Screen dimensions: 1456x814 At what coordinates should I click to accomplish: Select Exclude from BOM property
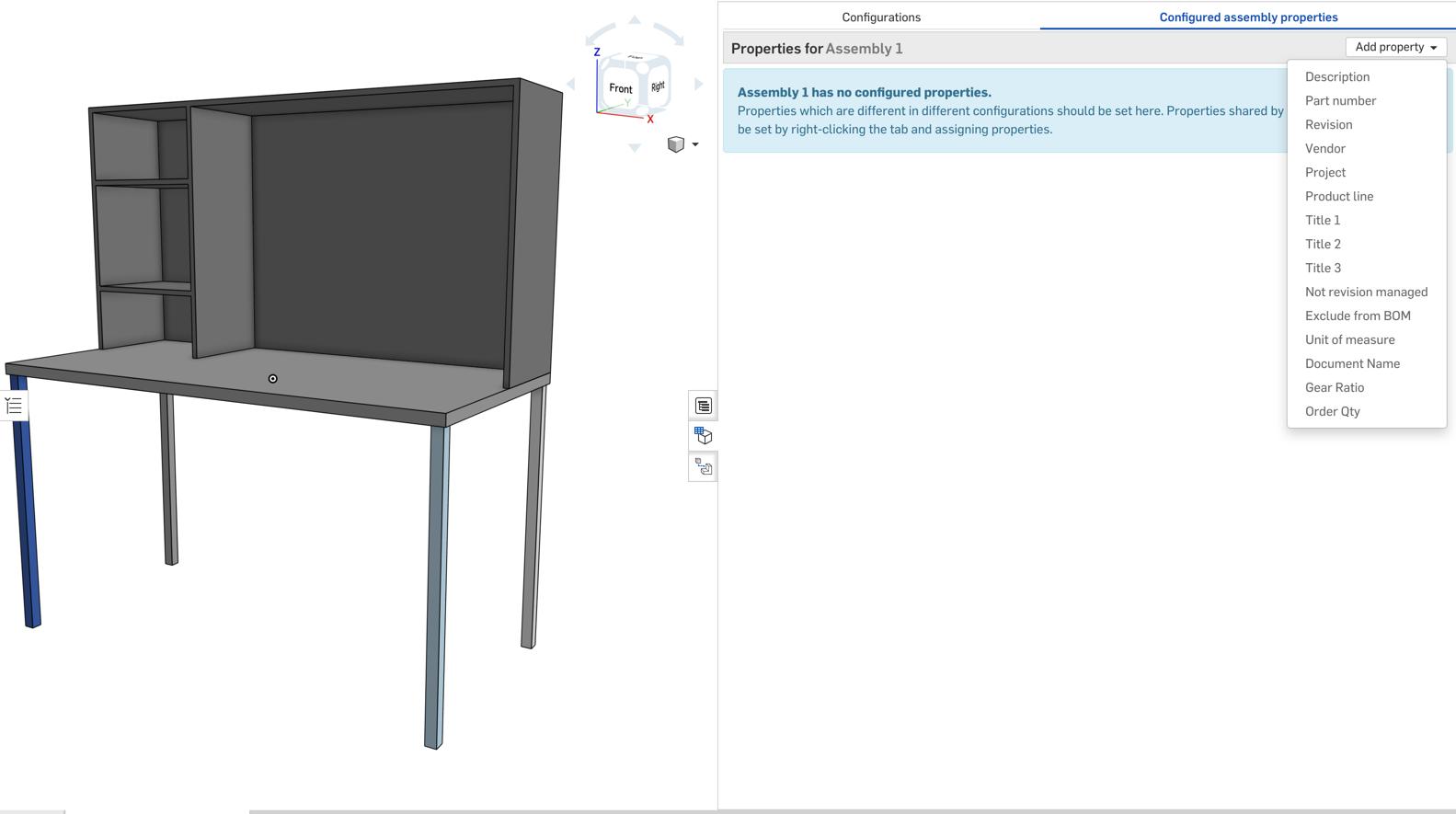1357,316
